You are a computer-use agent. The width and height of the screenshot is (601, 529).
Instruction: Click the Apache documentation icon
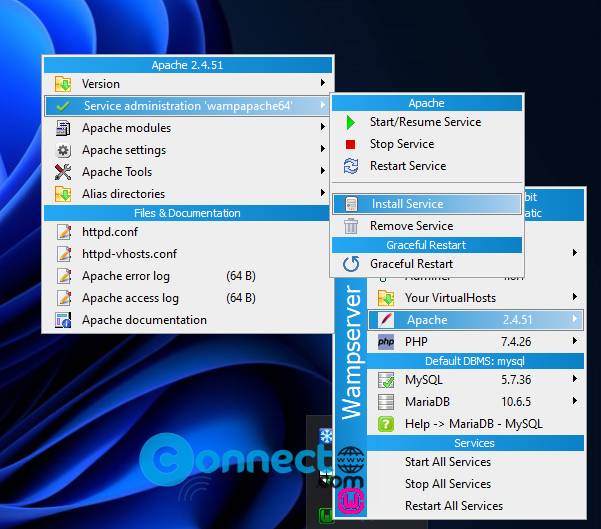[x=63, y=320]
